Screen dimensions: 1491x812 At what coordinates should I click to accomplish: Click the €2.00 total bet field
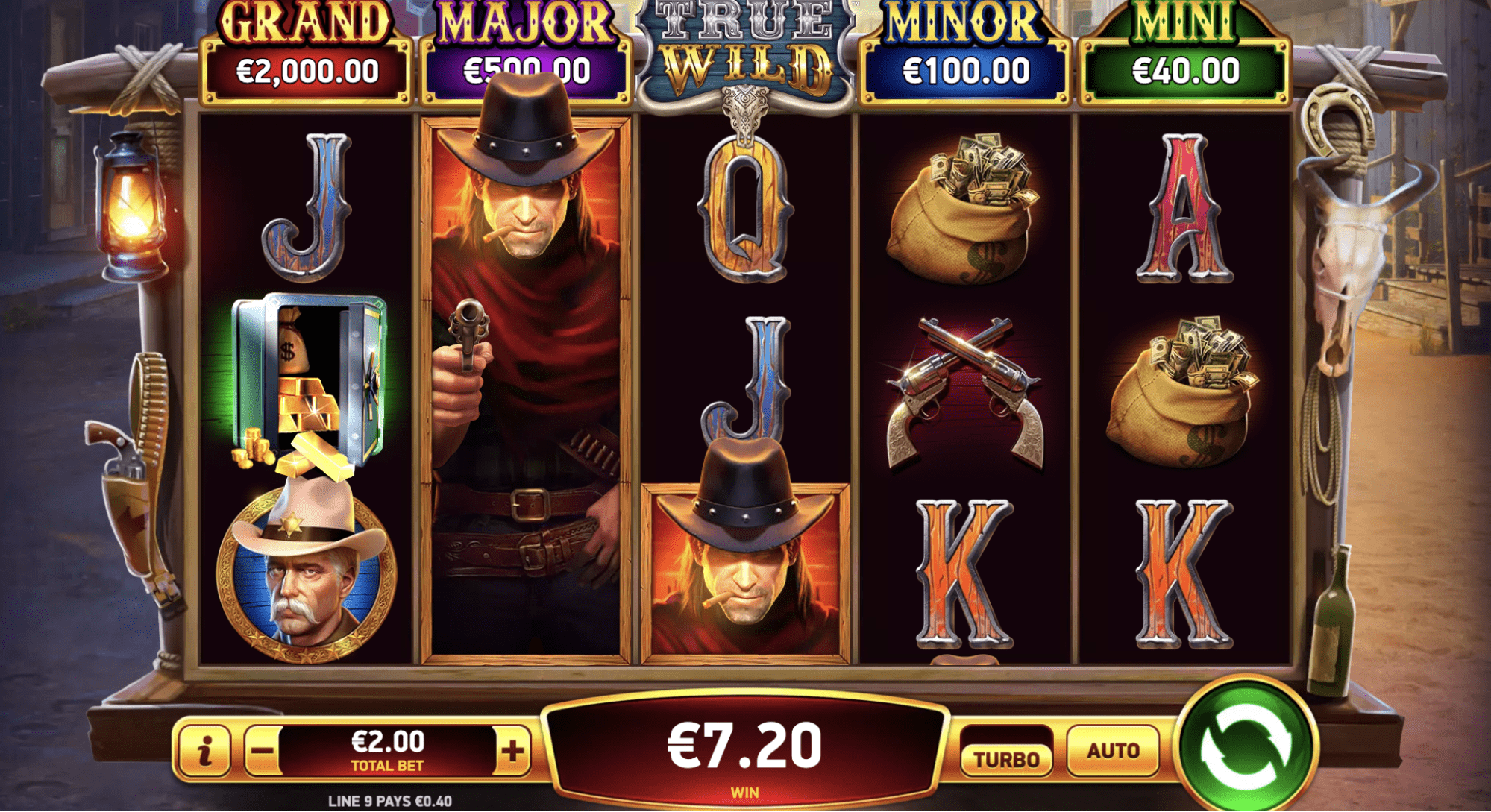click(388, 749)
